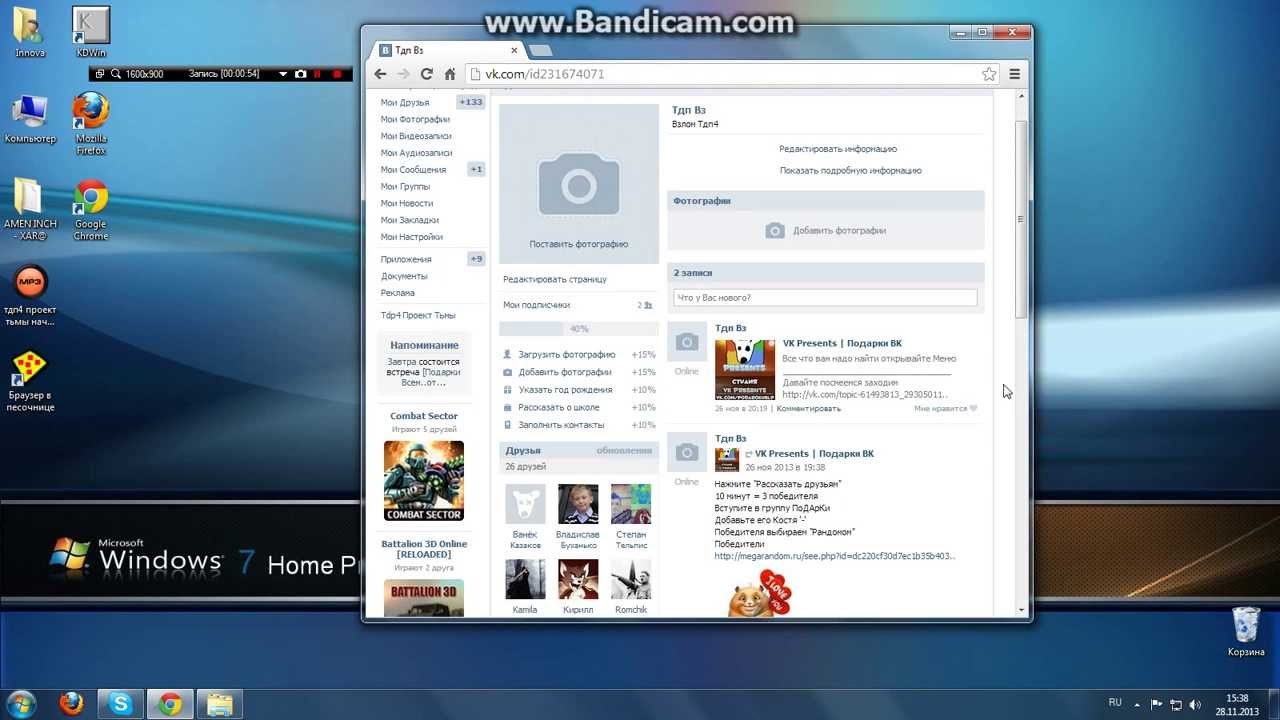Click the Windows Start button

point(21,703)
